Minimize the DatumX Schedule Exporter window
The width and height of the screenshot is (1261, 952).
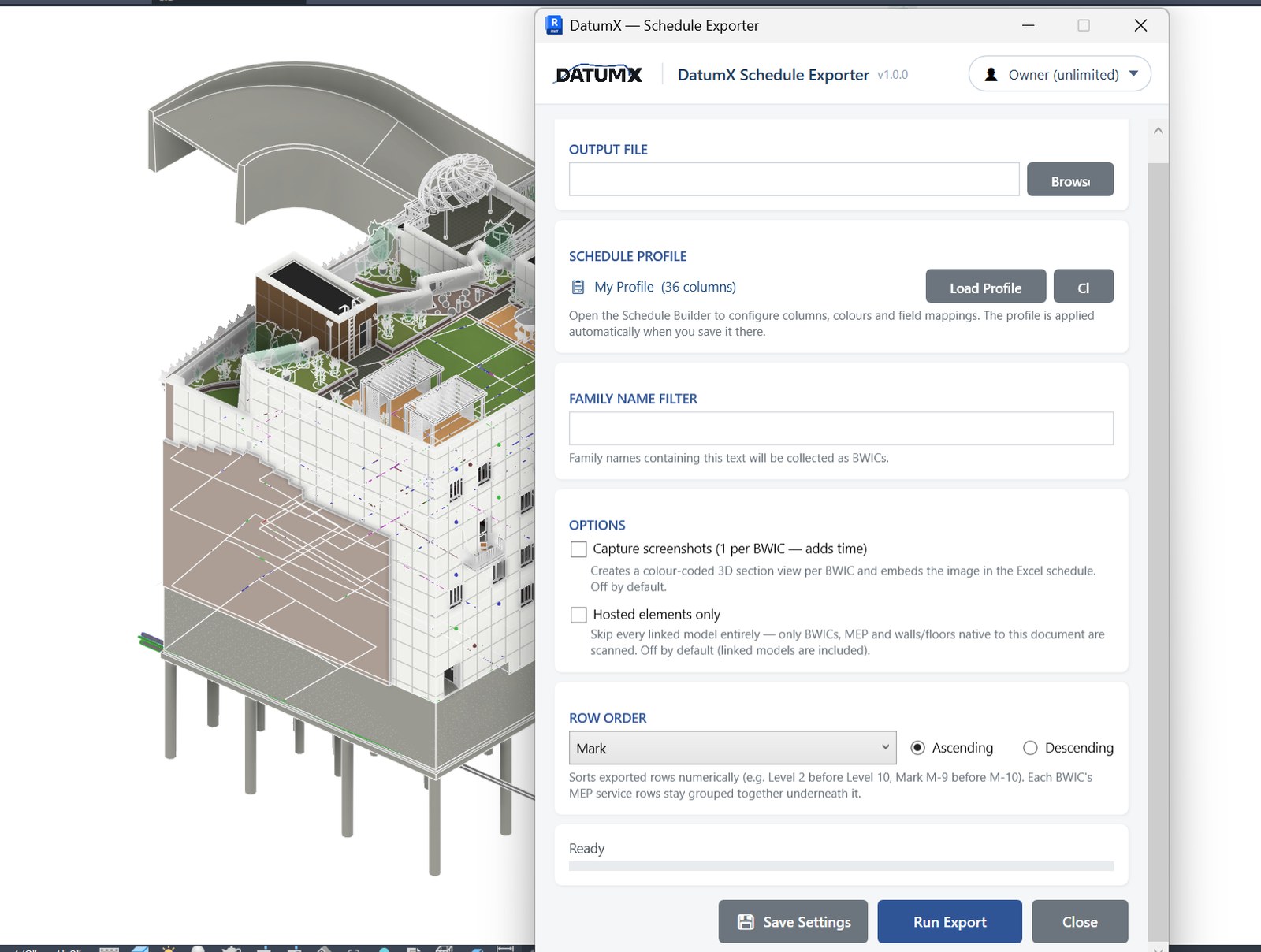point(1028,25)
